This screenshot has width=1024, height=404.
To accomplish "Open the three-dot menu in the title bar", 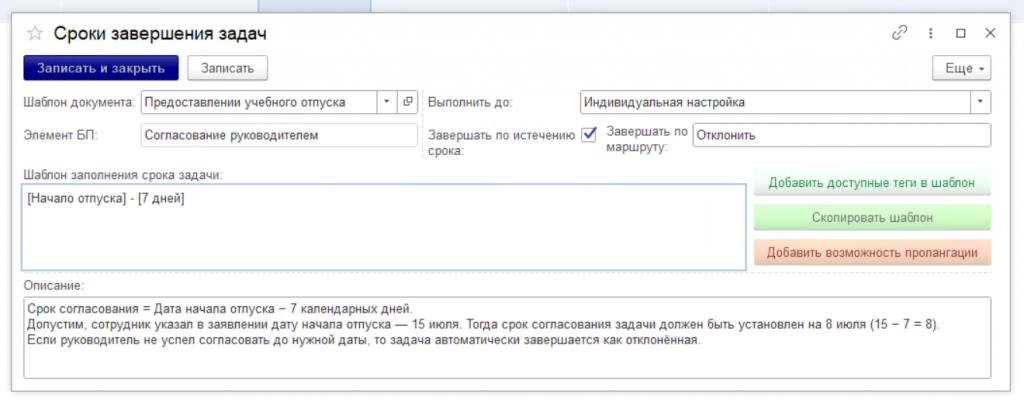I will [x=931, y=33].
